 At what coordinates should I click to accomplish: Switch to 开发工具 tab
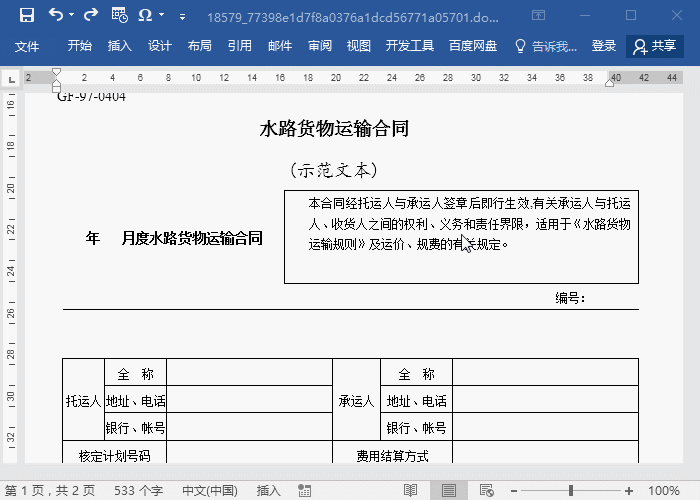[409, 46]
